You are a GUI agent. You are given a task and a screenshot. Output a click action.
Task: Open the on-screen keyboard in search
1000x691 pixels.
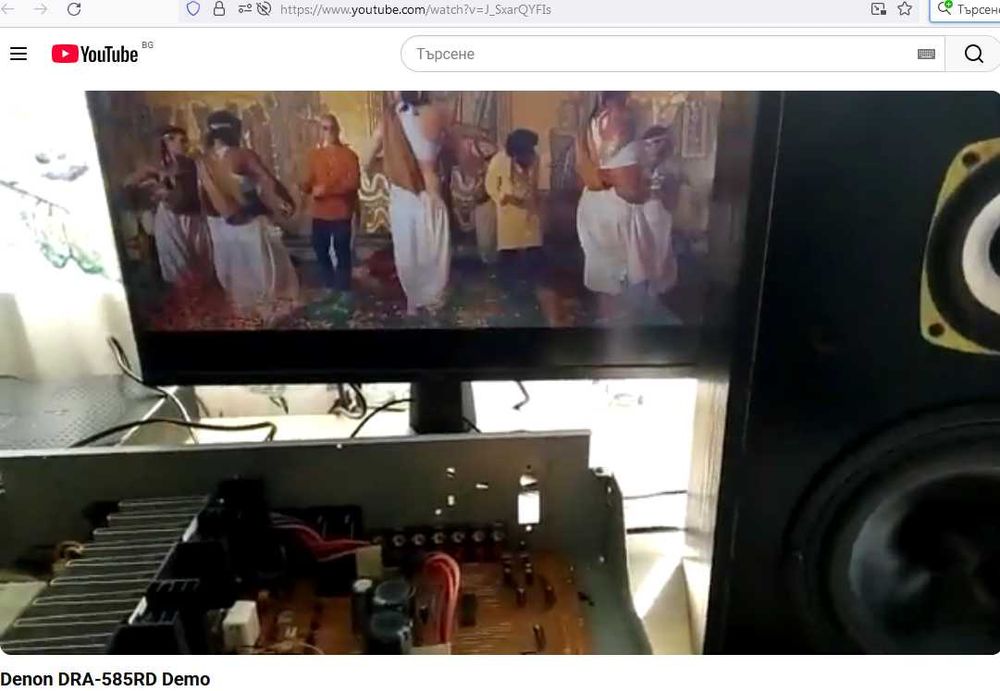pos(926,54)
